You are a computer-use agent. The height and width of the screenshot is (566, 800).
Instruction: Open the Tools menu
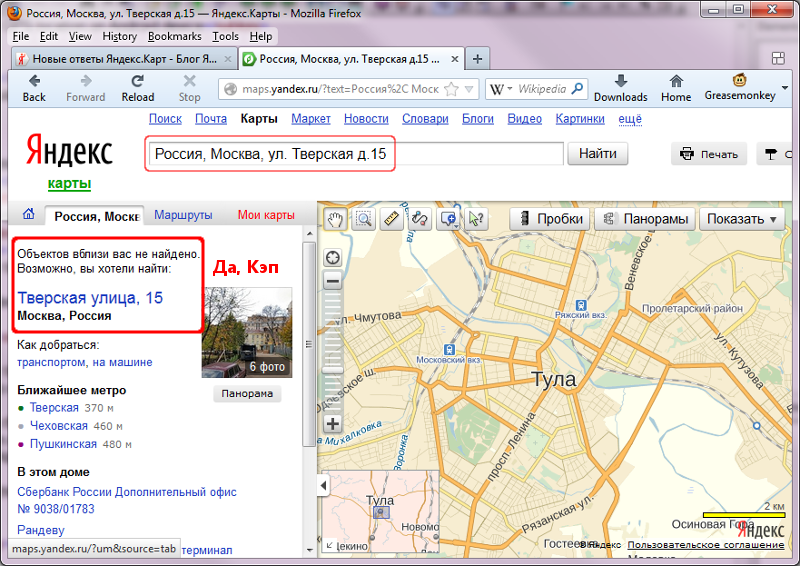click(226, 36)
